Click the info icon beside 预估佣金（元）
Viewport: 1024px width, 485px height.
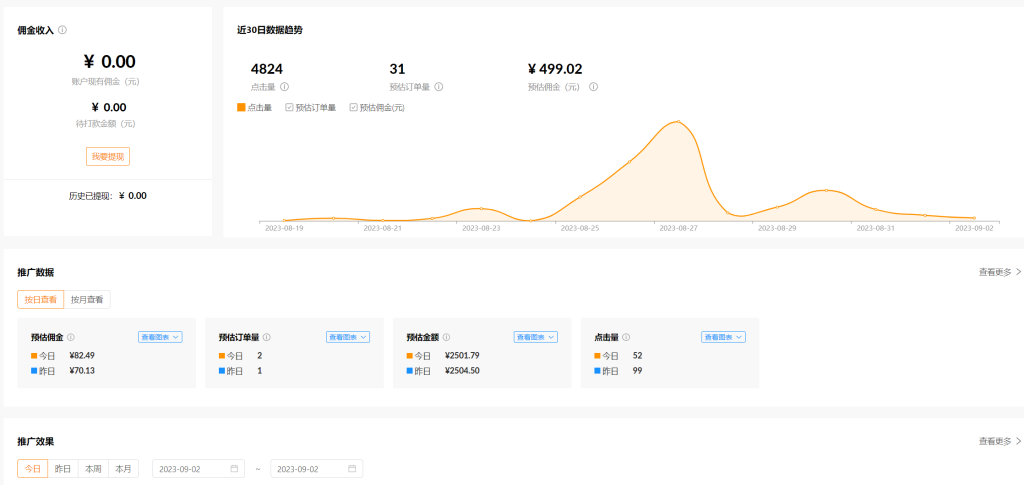click(594, 87)
